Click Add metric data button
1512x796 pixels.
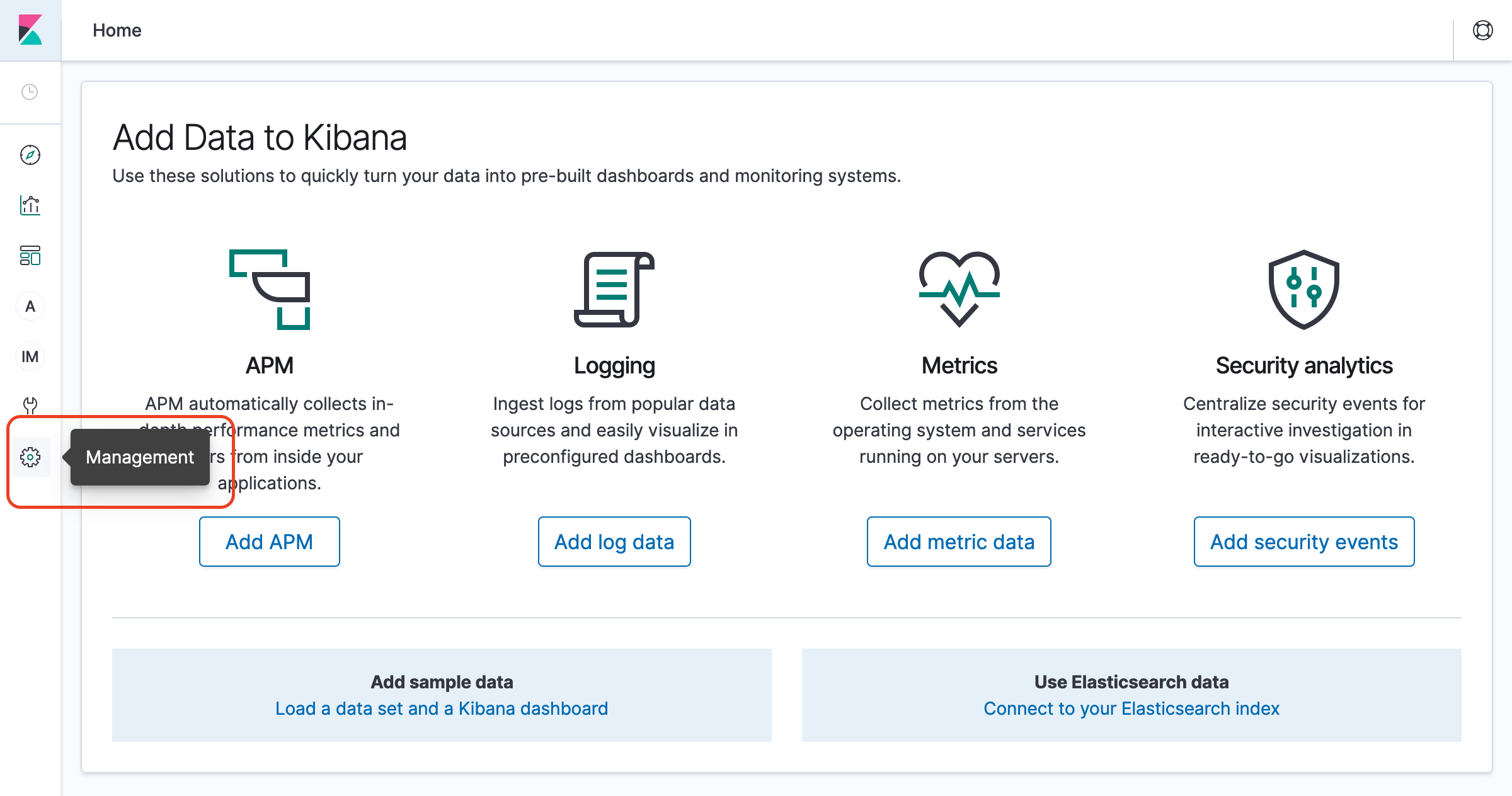pyautogui.click(x=959, y=542)
